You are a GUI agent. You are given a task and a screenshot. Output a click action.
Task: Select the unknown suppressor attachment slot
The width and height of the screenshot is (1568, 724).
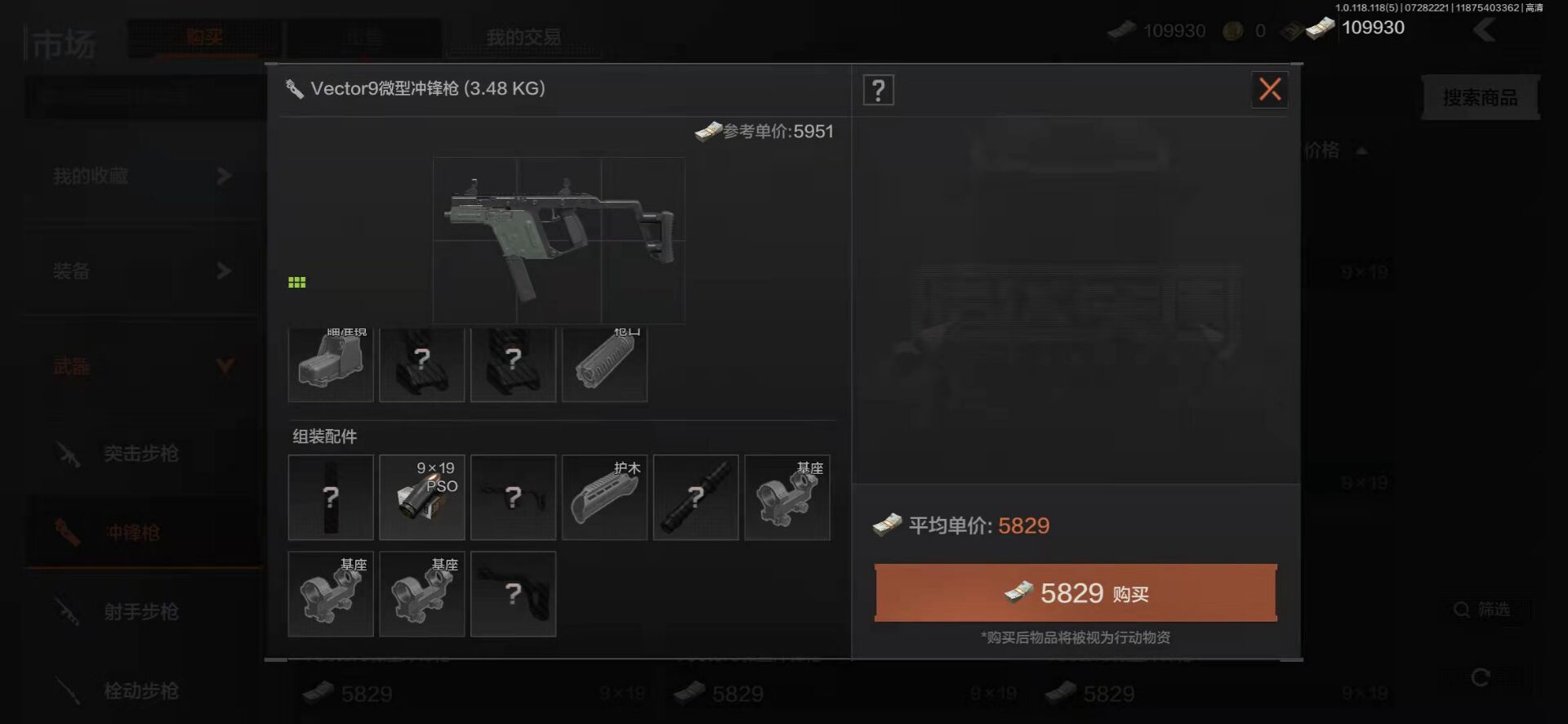tap(697, 498)
